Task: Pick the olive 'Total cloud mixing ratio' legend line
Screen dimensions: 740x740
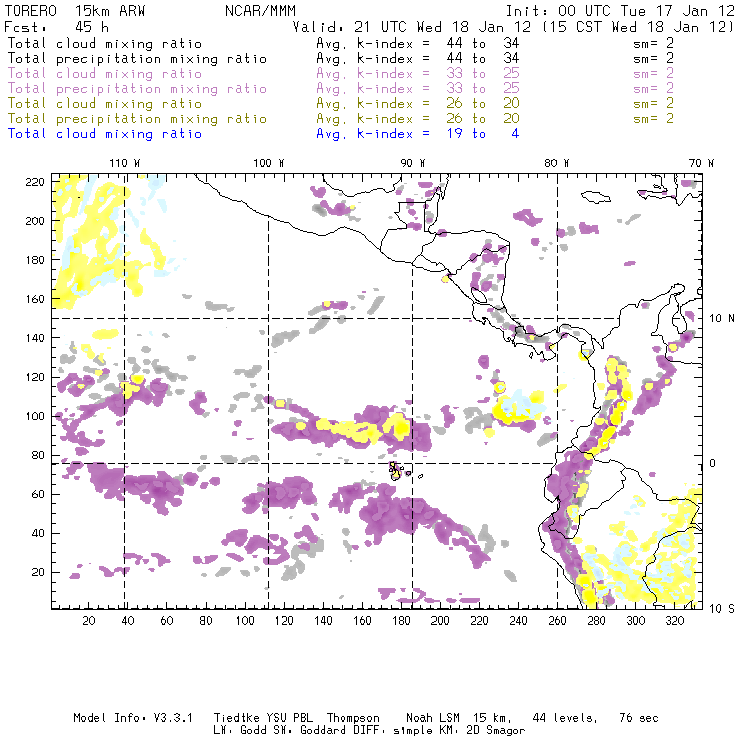Action: [x=105, y=104]
